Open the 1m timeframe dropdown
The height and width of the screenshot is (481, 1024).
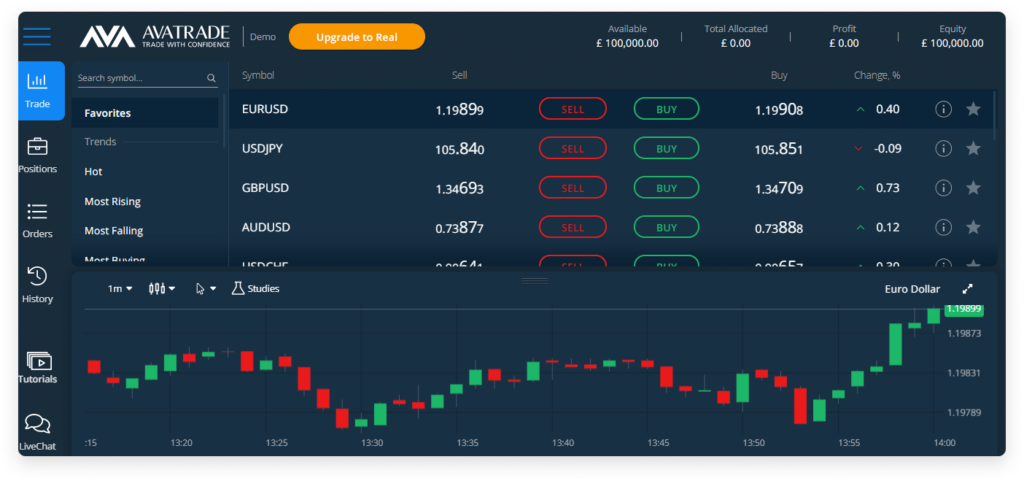(120, 288)
